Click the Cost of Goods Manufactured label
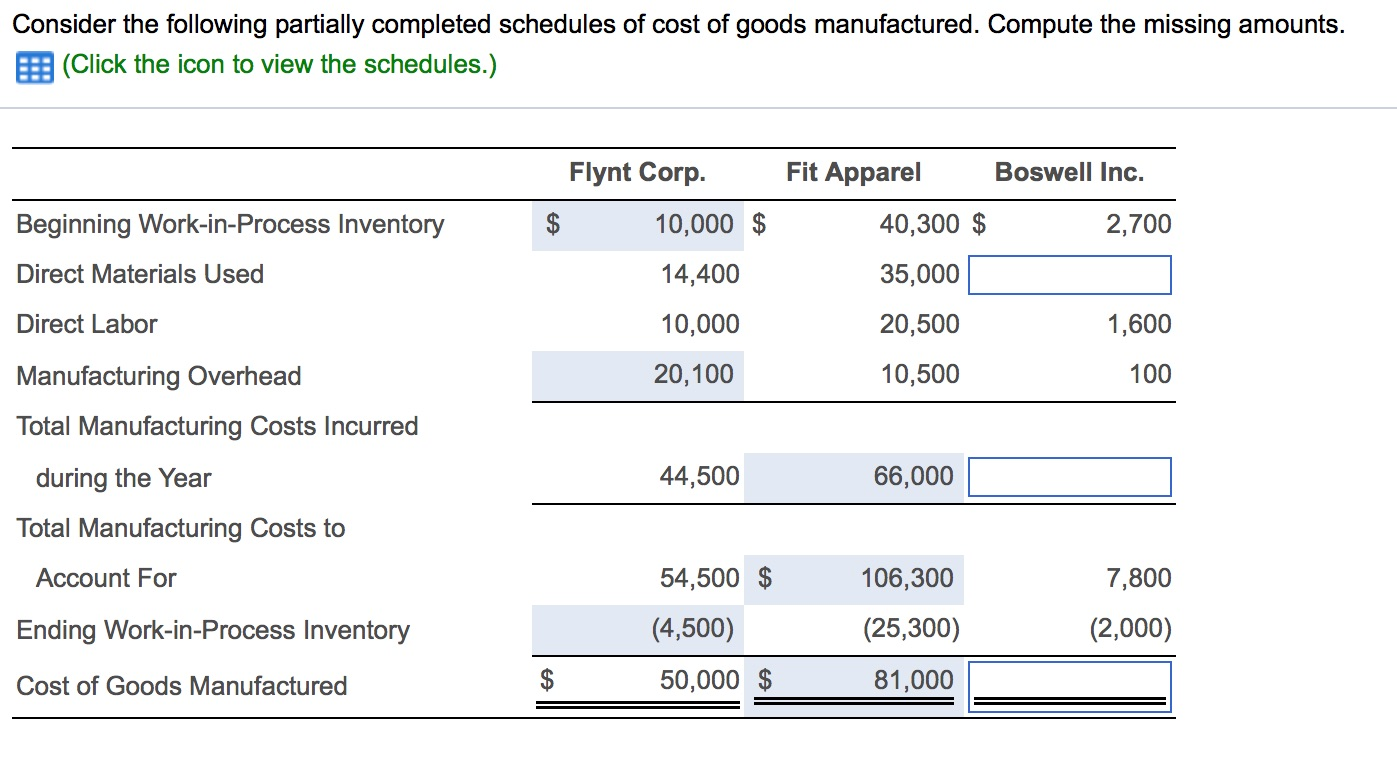The image size is (1397, 757). (x=181, y=686)
